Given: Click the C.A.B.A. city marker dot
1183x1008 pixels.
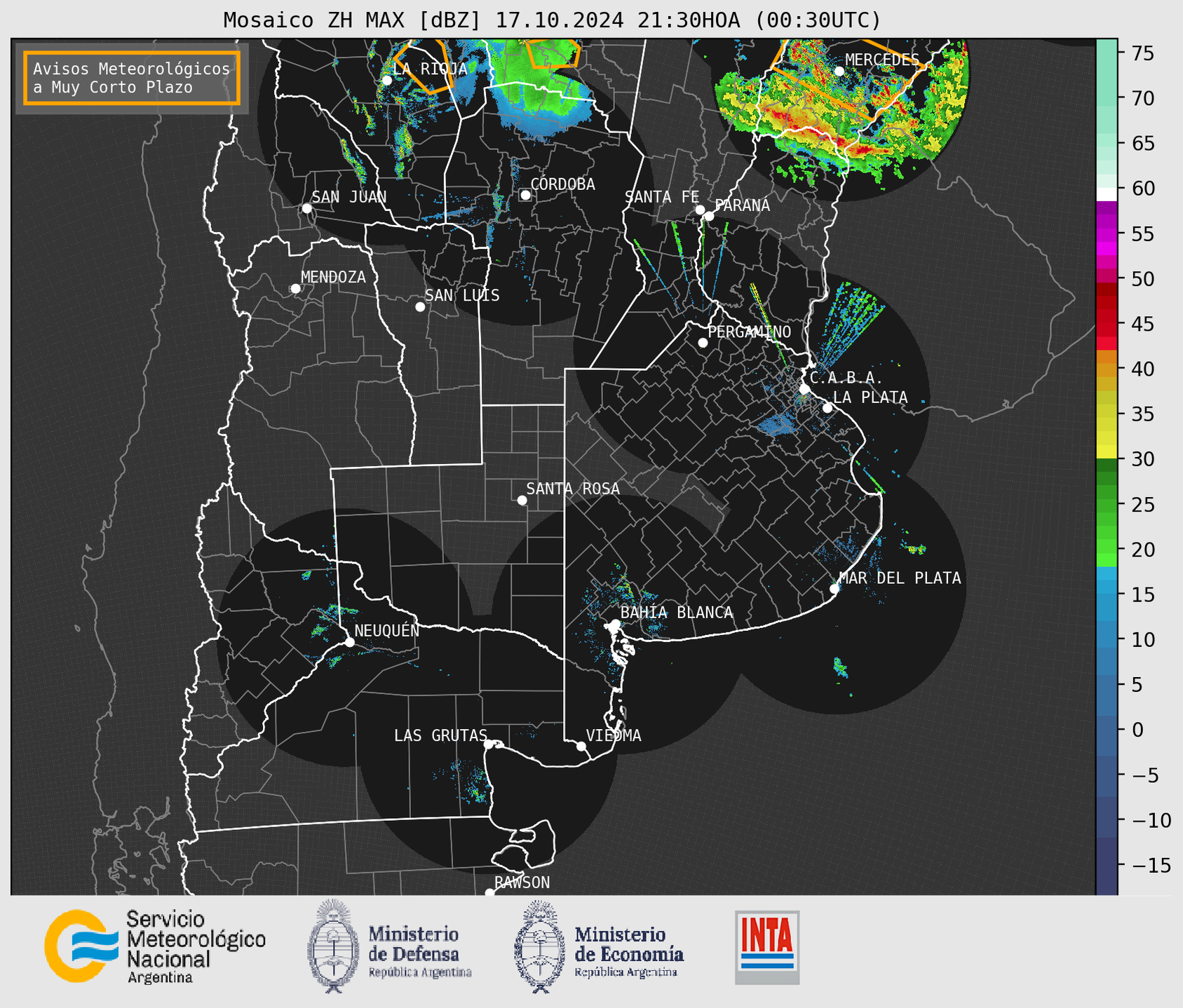Looking at the screenshot, I should click(x=804, y=389).
